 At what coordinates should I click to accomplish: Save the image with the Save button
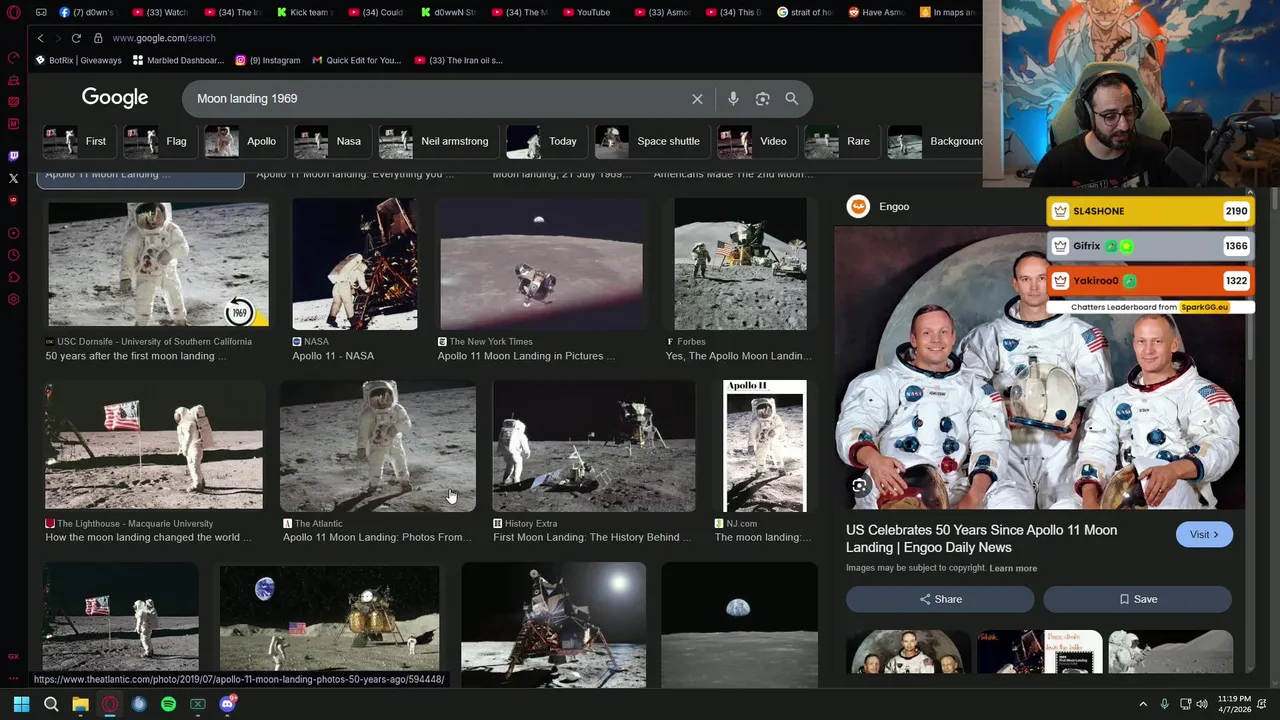pos(1138,599)
